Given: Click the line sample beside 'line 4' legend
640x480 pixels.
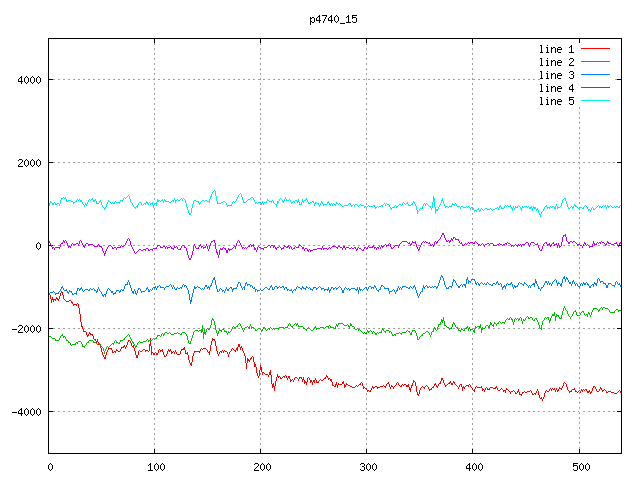Looking at the screenshot, I should (596, 88).
